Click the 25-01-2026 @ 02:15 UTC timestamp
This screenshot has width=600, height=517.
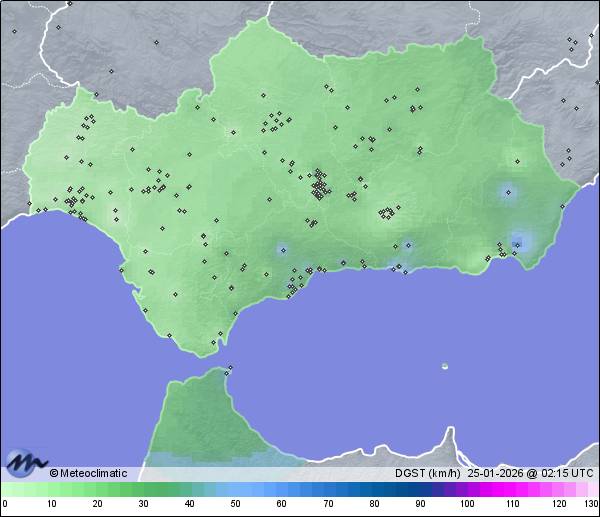(528, 473)
